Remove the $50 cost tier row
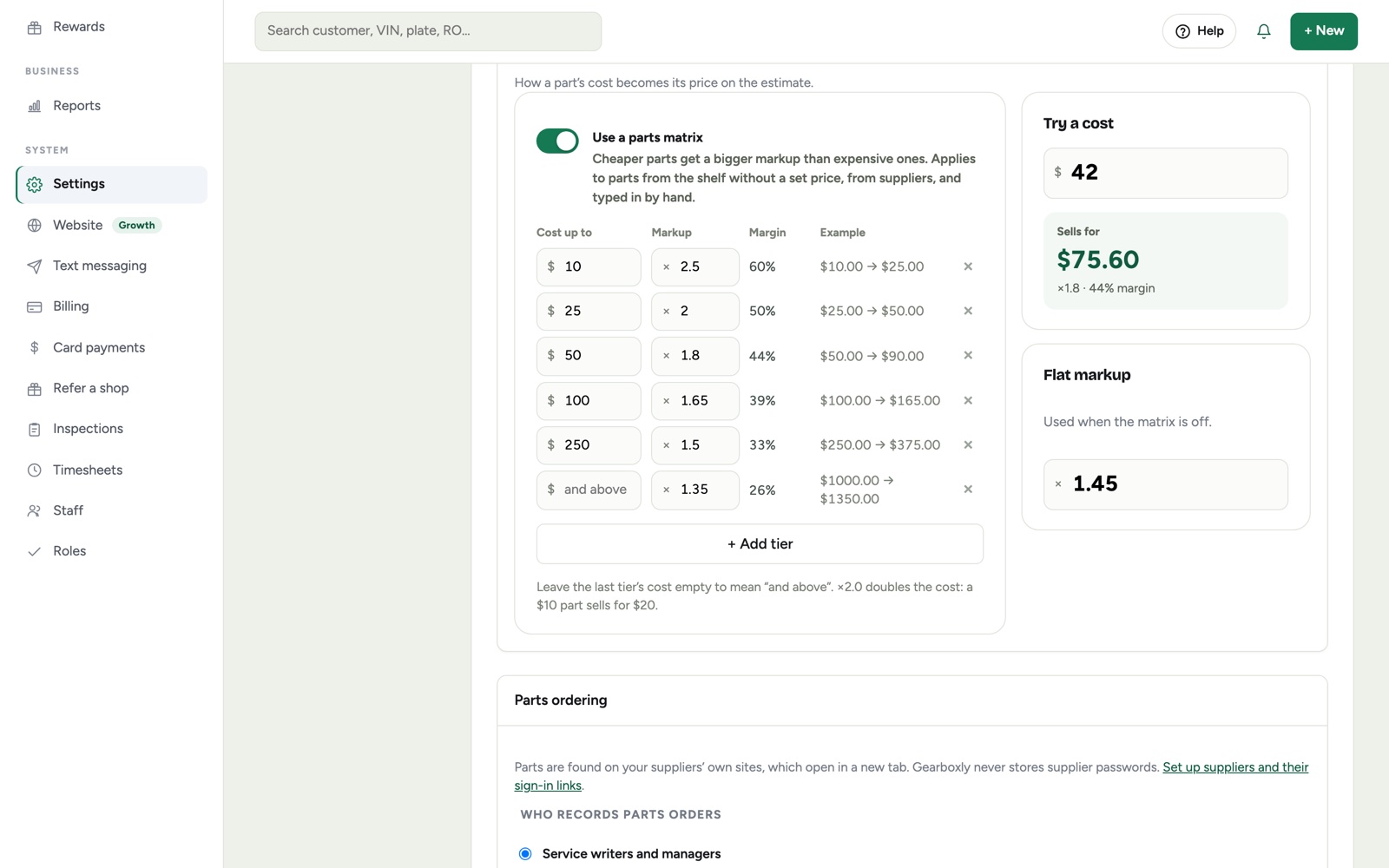The height and width of the screenshot is (868, 1389). 968,355
